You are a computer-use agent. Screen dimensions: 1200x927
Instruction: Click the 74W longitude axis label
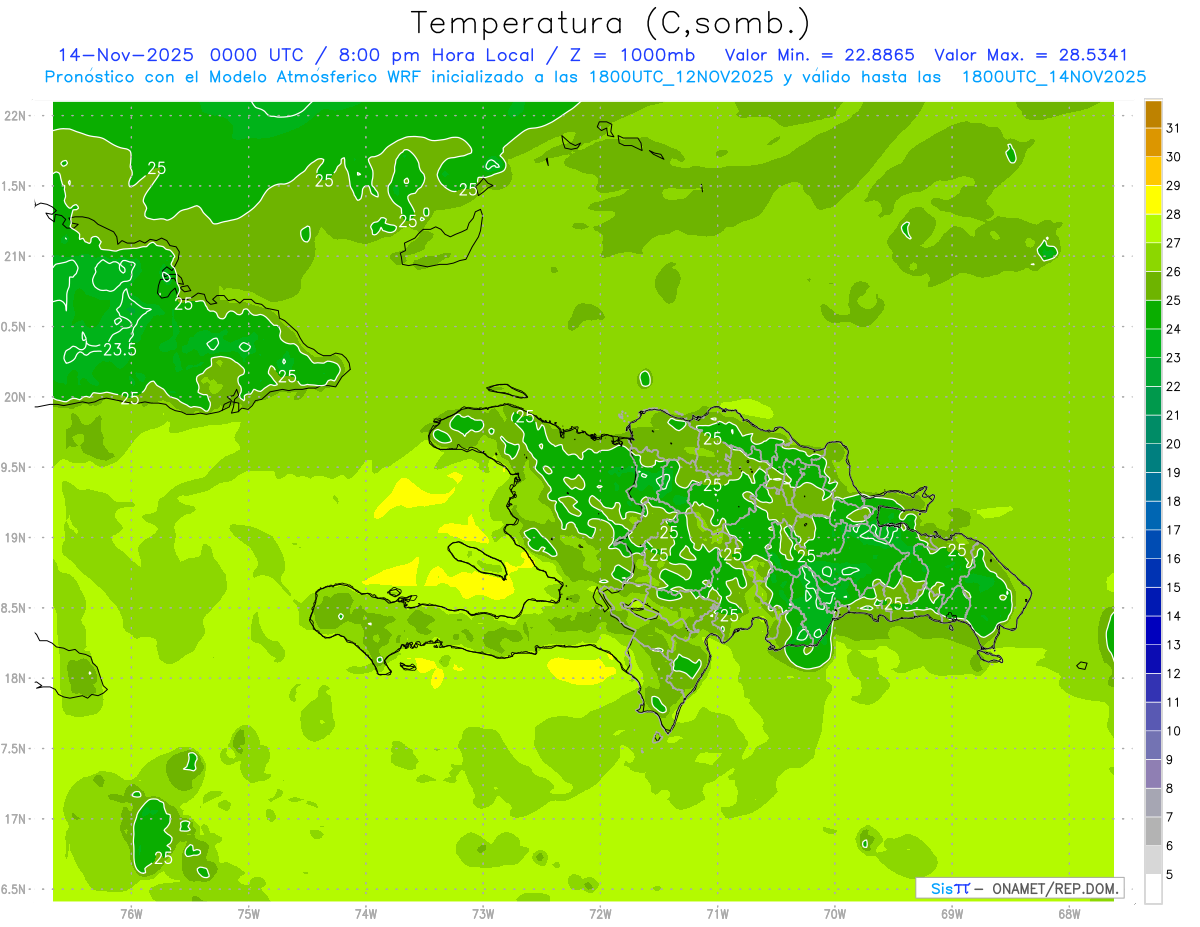click(x=365, y=913)
